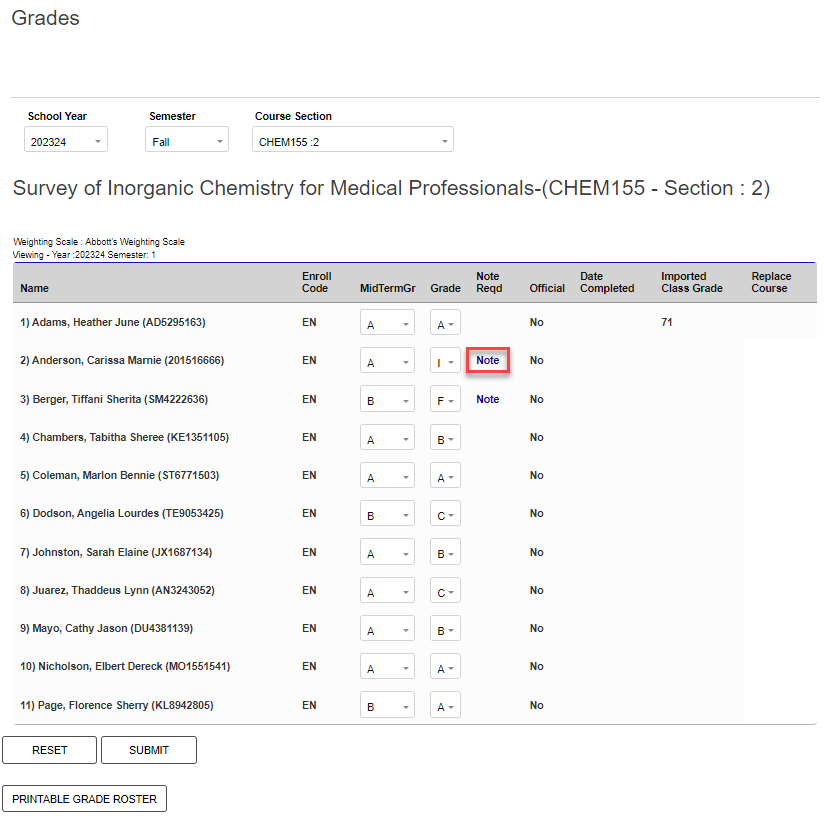The height and width of the screenshot is (820, 828).
Task: Expand the Semester dropdown showing Fall
Action: (x=187, y=141)
